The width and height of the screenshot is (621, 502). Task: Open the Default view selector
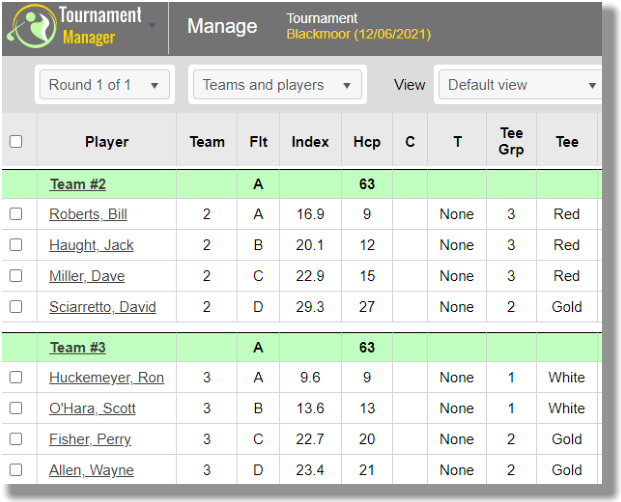coord(520,85)
